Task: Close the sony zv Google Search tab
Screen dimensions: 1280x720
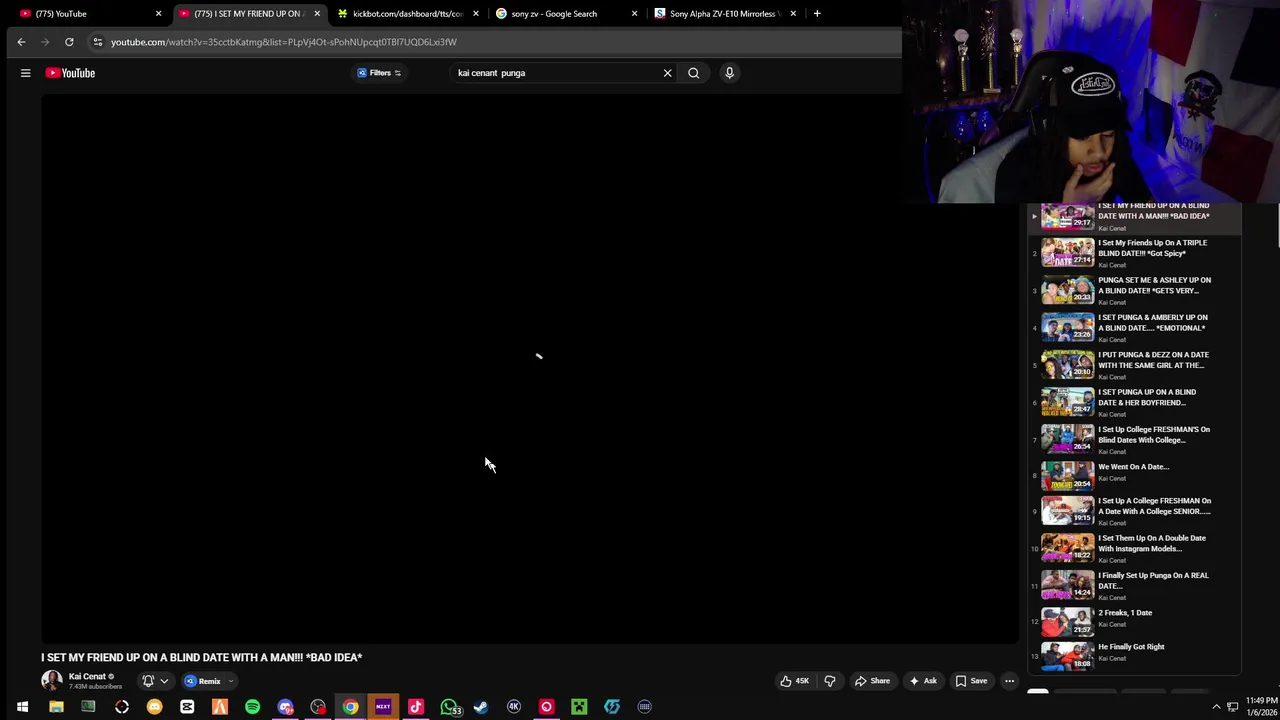Action: [x=634, y=14]
